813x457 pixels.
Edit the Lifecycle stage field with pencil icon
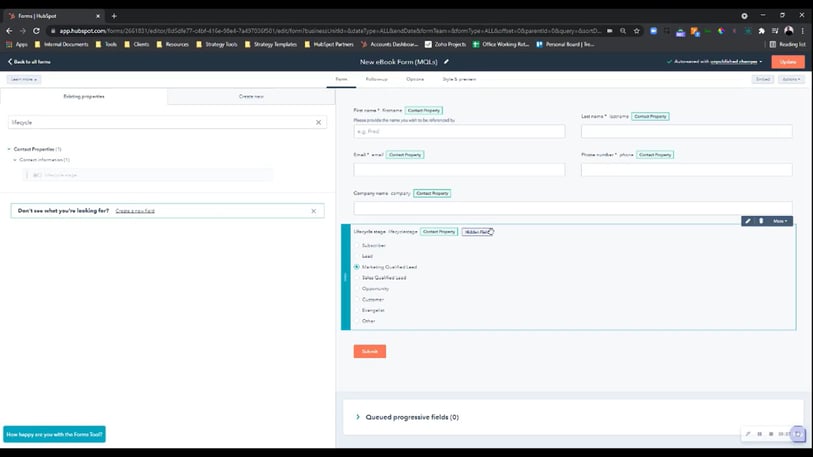click(748, 221)
